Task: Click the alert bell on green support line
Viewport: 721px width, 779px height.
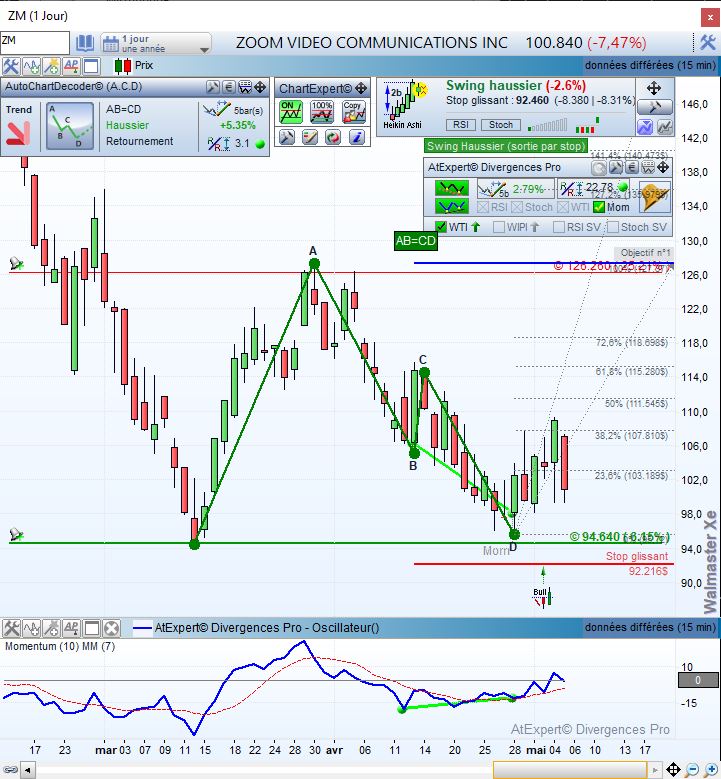Action: click(16, 534)
